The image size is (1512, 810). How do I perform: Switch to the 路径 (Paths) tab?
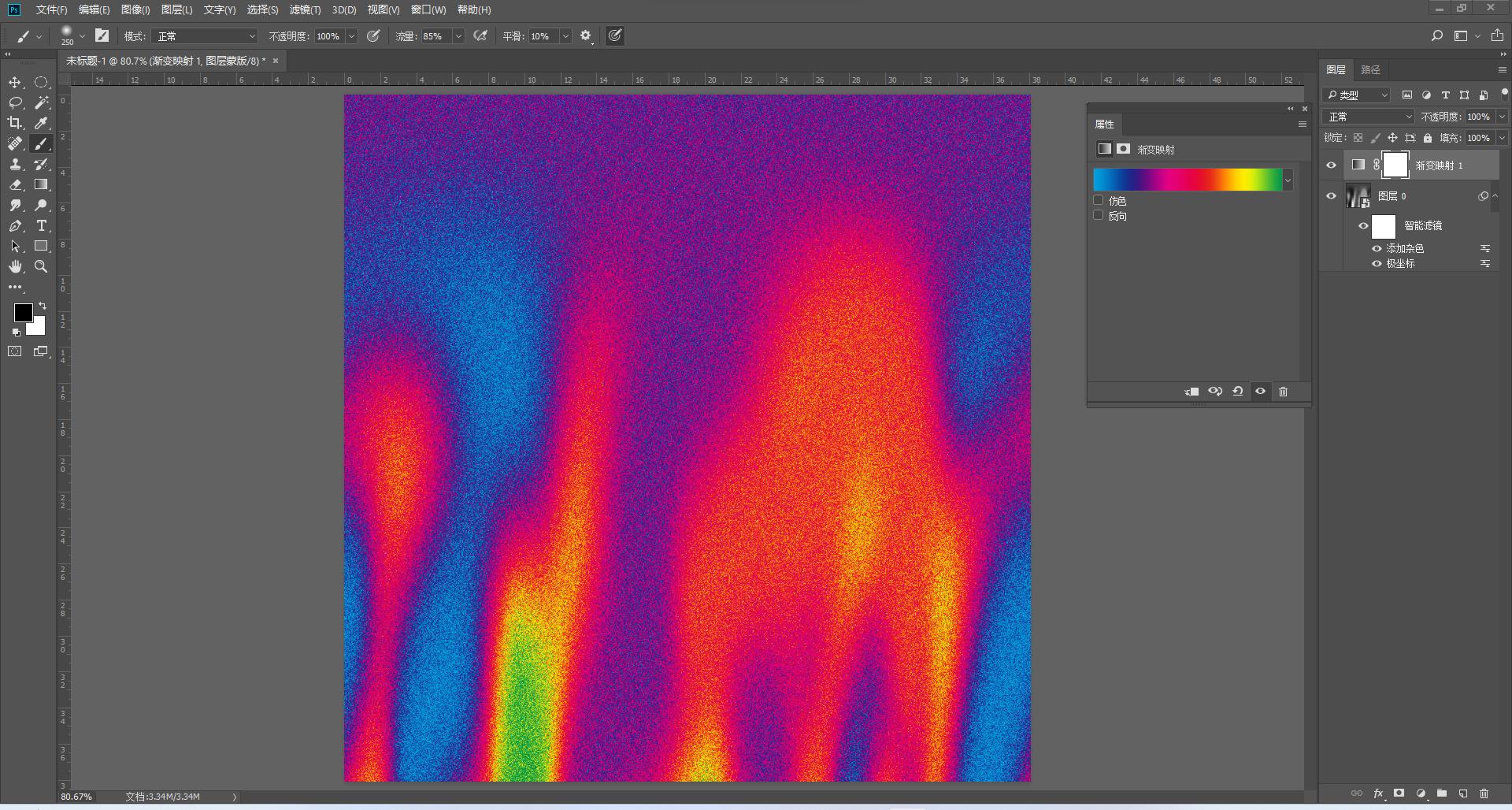(x=1370, y=70)
